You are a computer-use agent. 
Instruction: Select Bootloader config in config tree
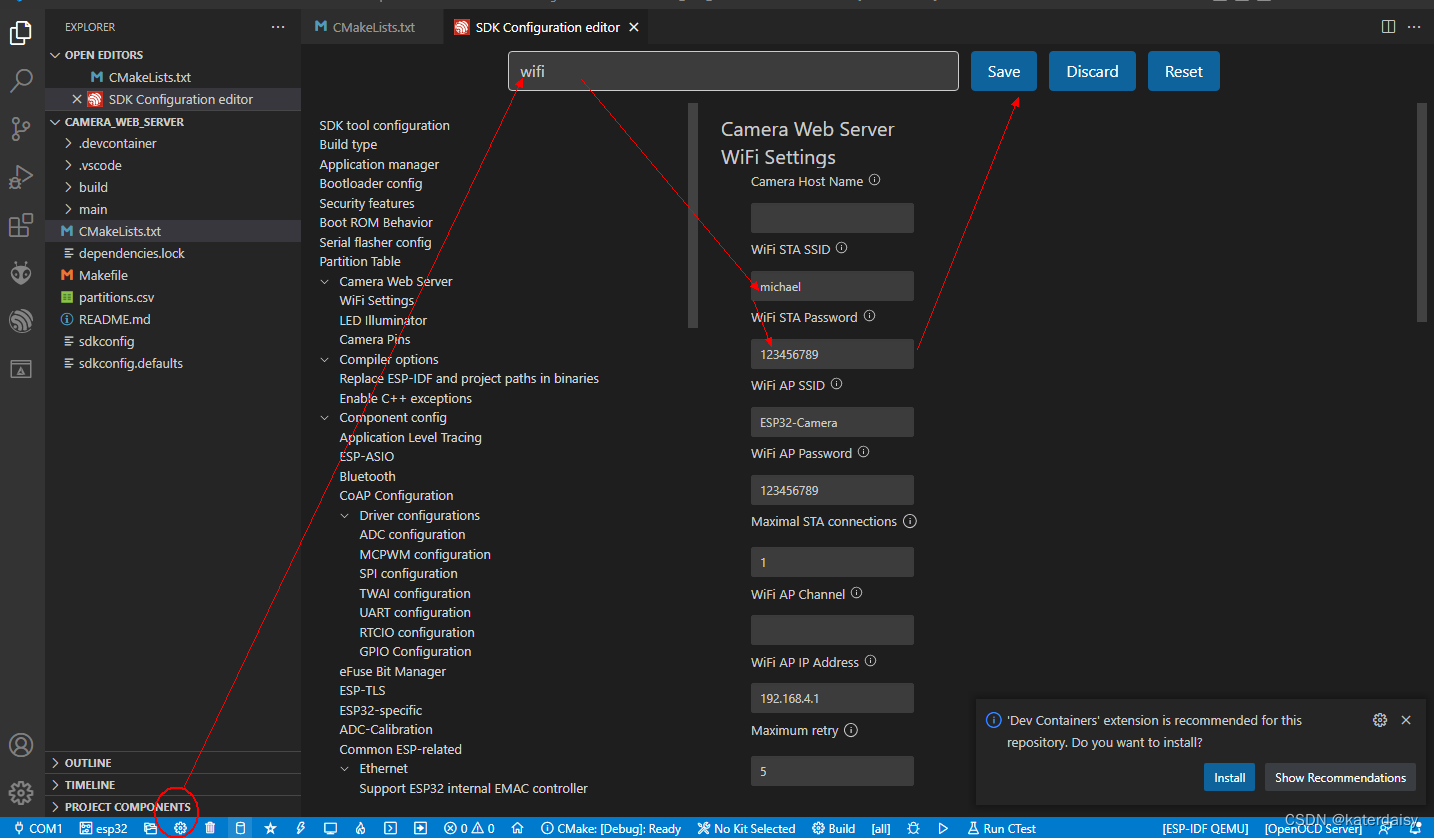point(371,184)
